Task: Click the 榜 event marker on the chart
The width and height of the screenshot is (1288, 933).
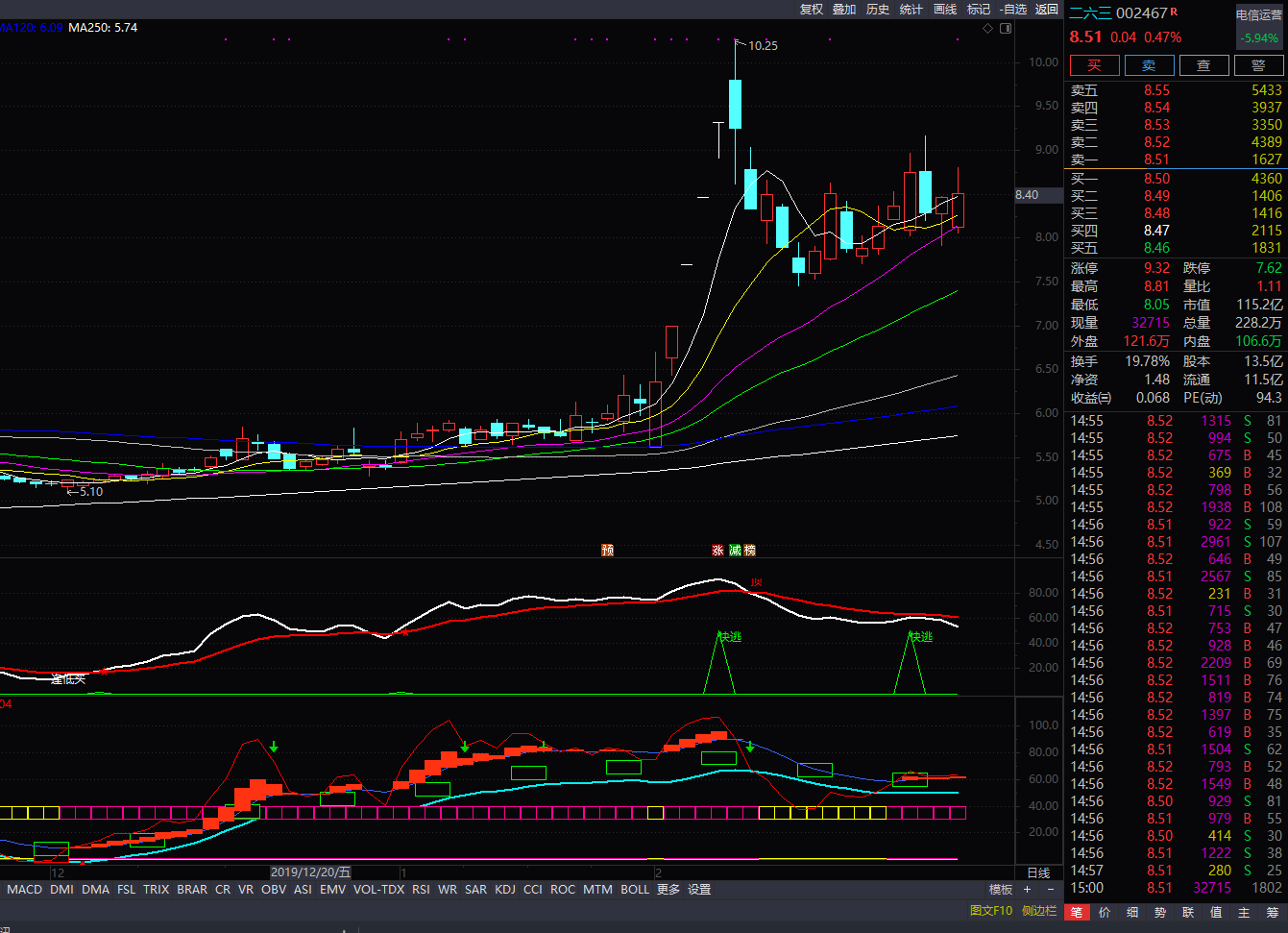Action: click(x=750, y=551)
